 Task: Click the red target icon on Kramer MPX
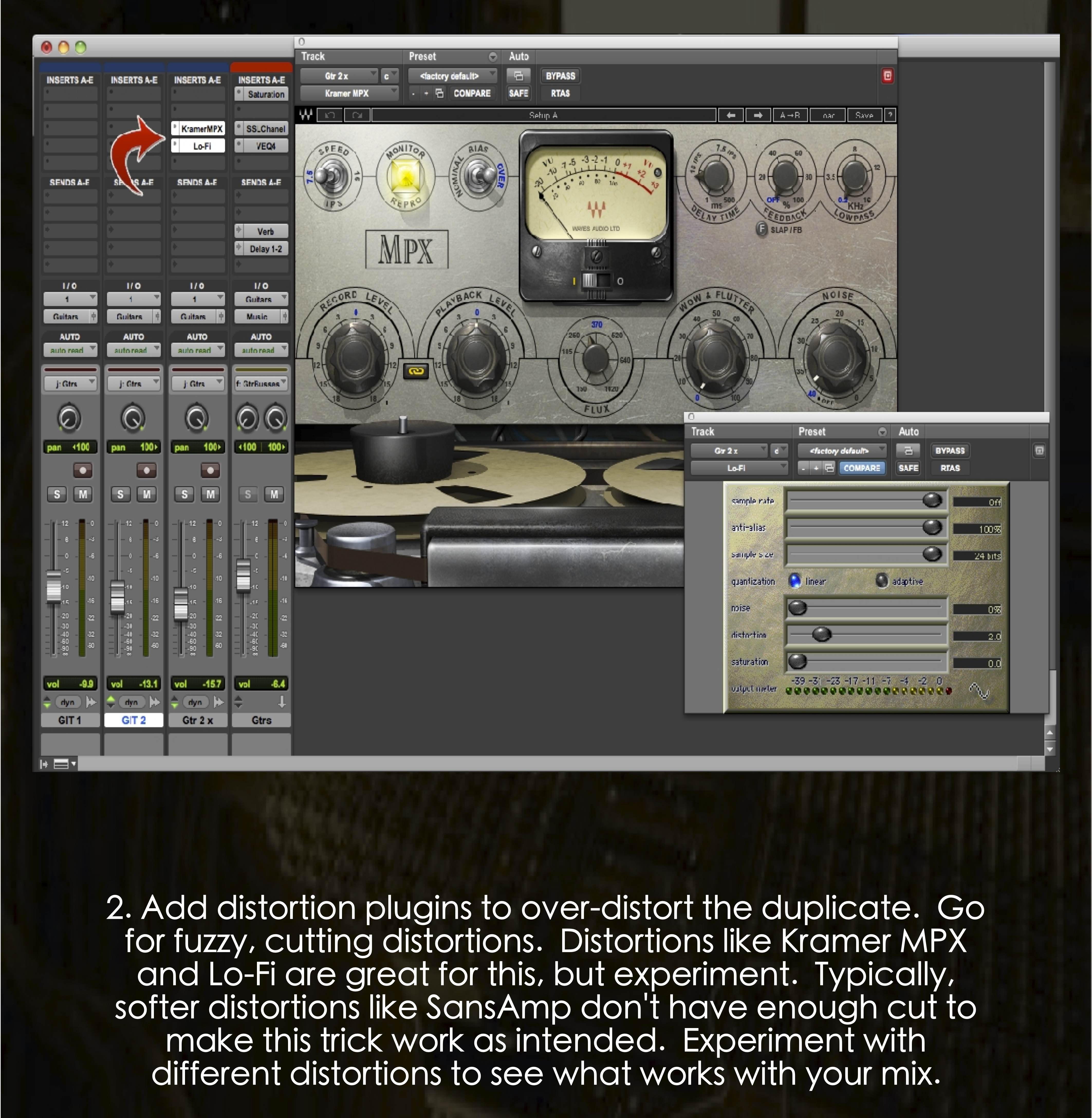click(x=887, y=76)
